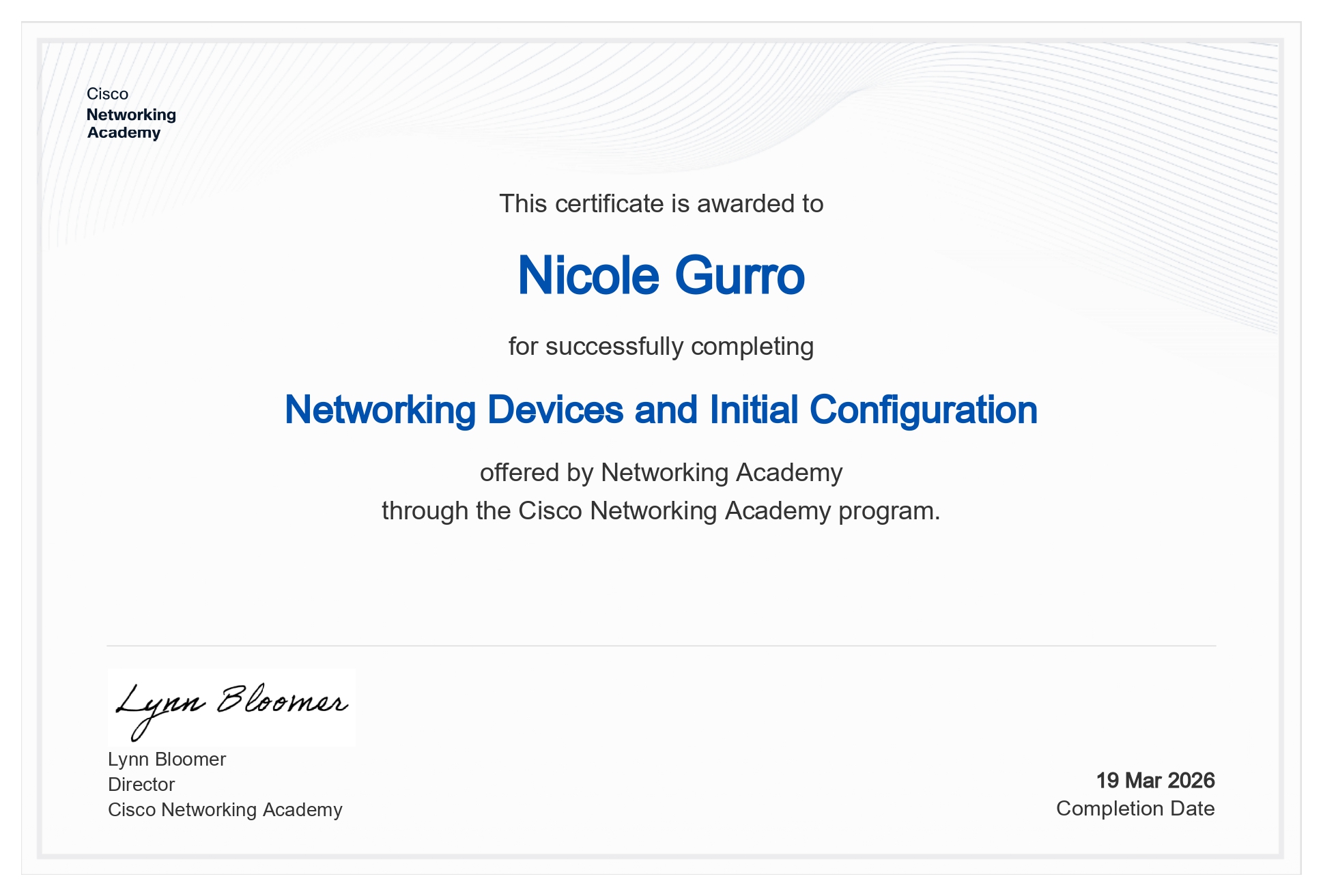
Task: Click 'offered by Networking Academy' line
Action: point(660,473)
